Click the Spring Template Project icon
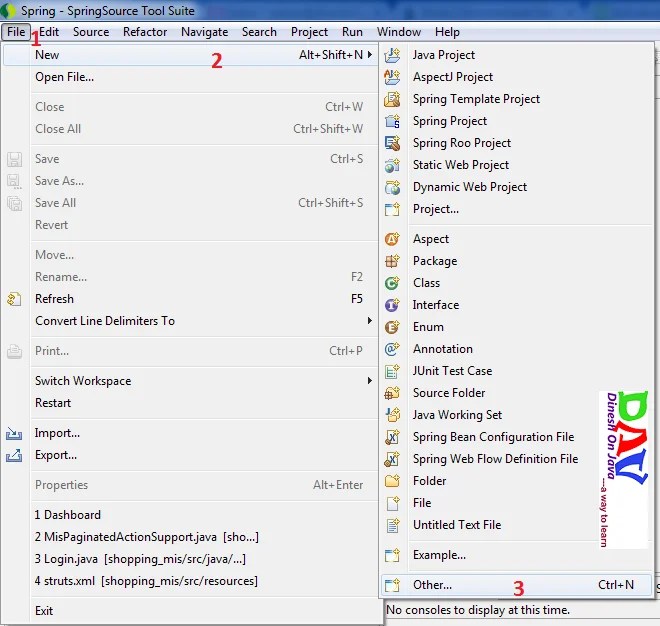The image size is (660, 626). coord(392,99)
